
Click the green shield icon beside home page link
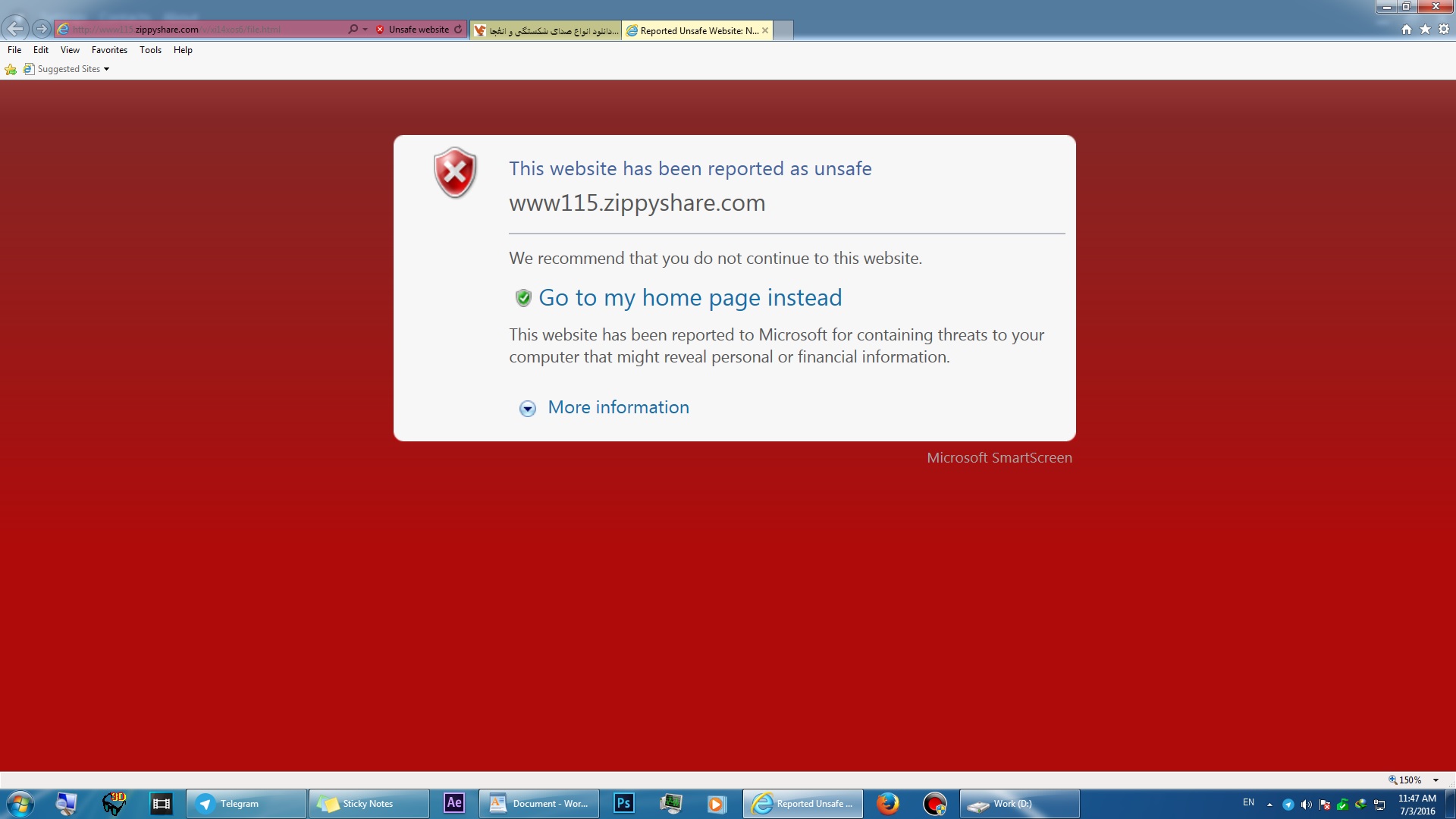(523, 298)
